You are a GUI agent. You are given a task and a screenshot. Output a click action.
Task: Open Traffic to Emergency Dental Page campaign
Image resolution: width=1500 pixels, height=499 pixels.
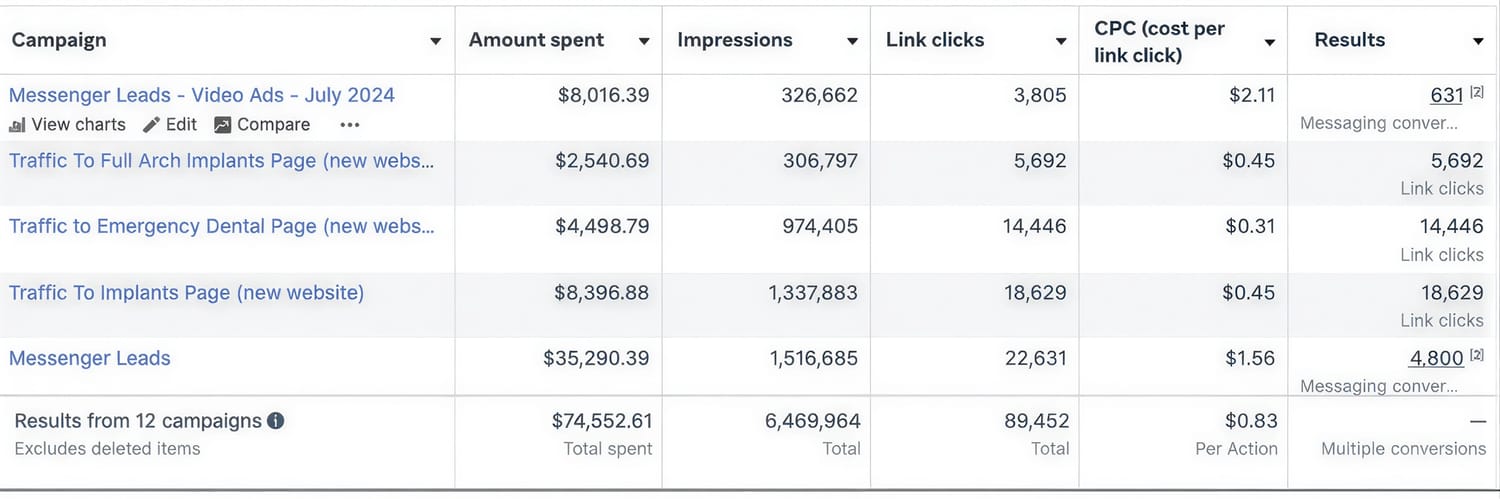[222, 226]
